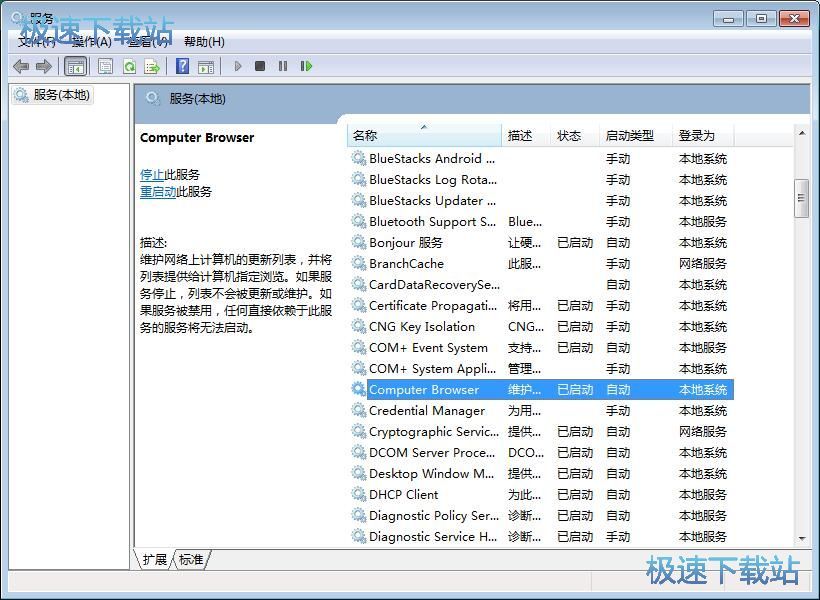This screenshot has width=820, height=600.
Task: Open the Properties toolbar icon
Action: [106, 66]
